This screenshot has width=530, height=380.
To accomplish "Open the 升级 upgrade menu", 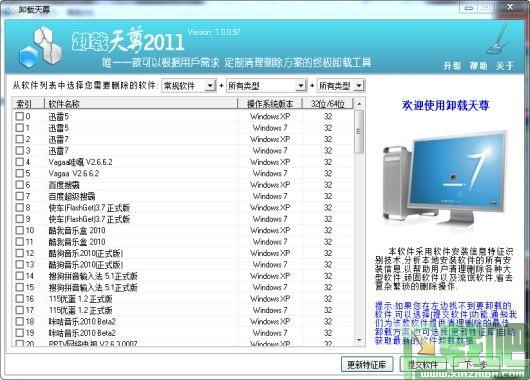I will point(452,65).
